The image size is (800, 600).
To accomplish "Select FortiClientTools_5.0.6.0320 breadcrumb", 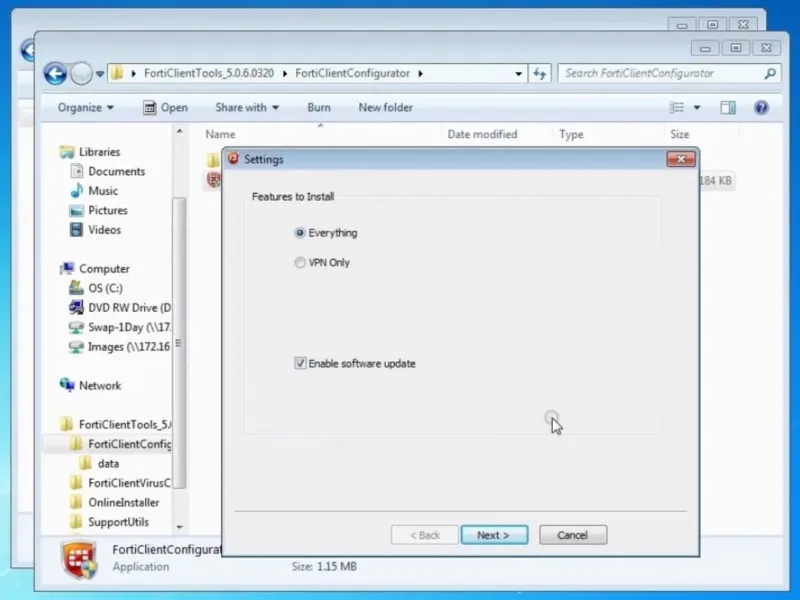I will tap(209, 73).
